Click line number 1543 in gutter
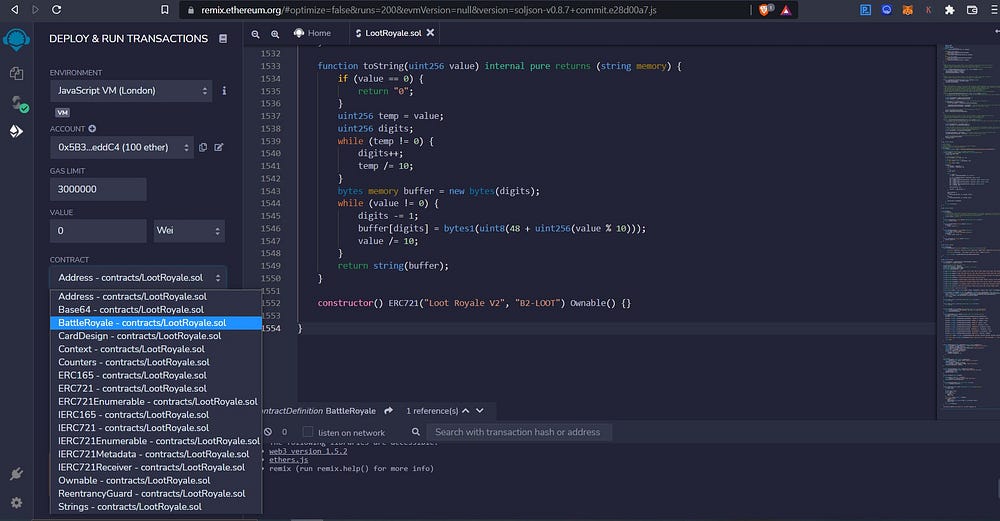The height and width of the screenshot is (521, 1000). coord(270,191)
